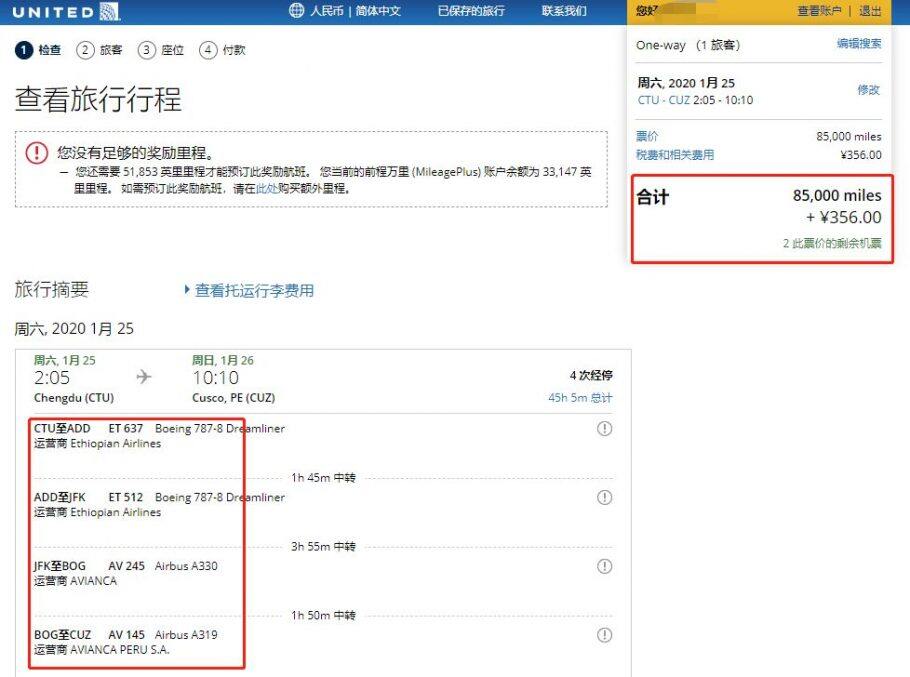Click the + ¥356.00 total tax amount

[843, 218]
